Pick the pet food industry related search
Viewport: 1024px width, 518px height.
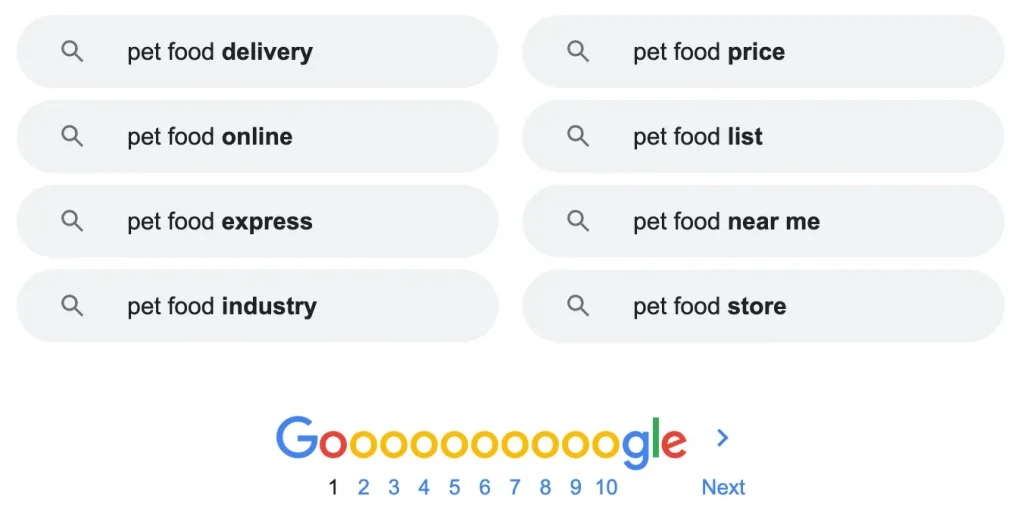[257, 306]
